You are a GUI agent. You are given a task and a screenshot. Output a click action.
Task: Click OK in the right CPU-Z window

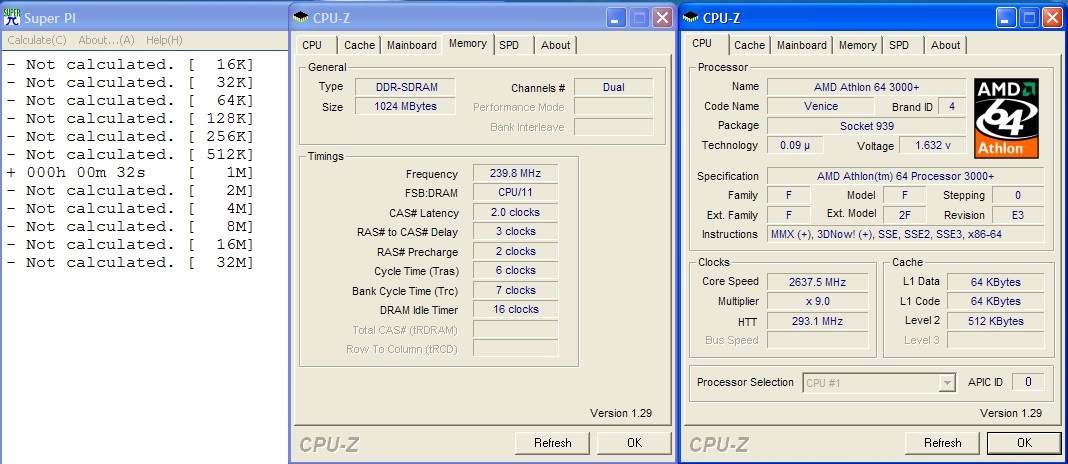pyautogui.click(x=1024, y=443)
